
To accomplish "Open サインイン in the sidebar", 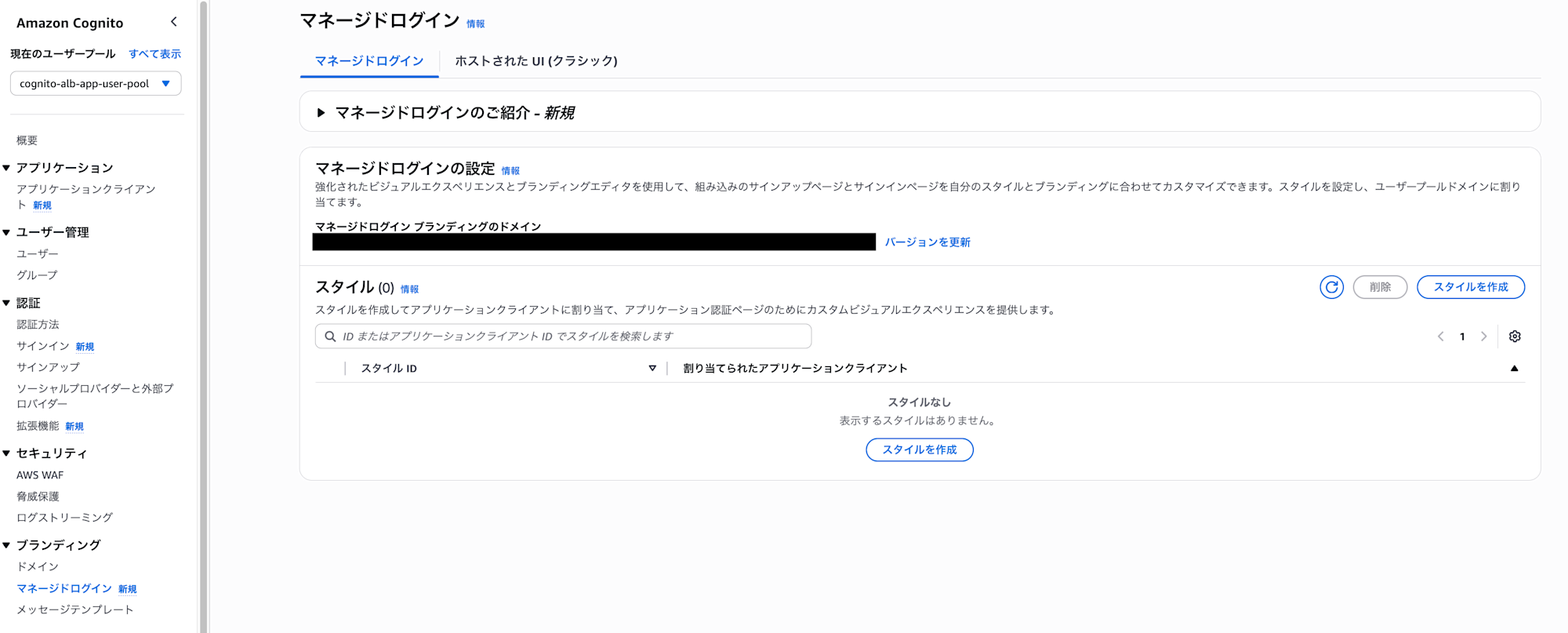I will [43, 346].
